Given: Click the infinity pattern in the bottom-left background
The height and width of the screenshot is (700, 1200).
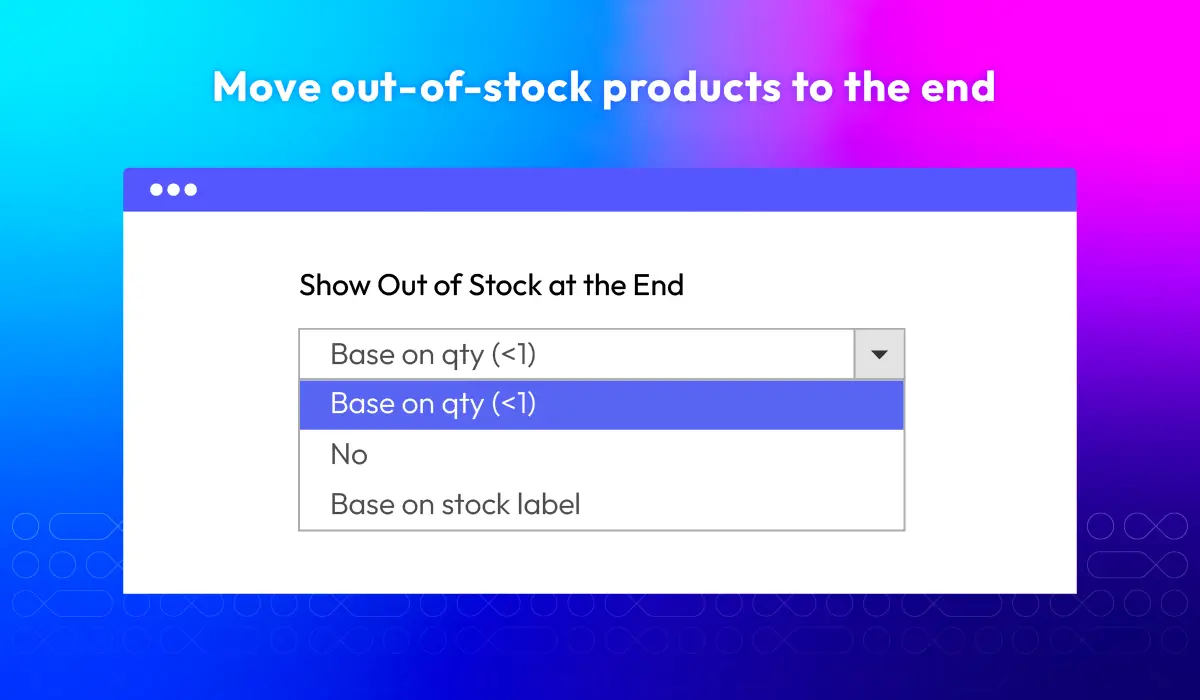Looking at the screenshot, I should tap(62, 580).
